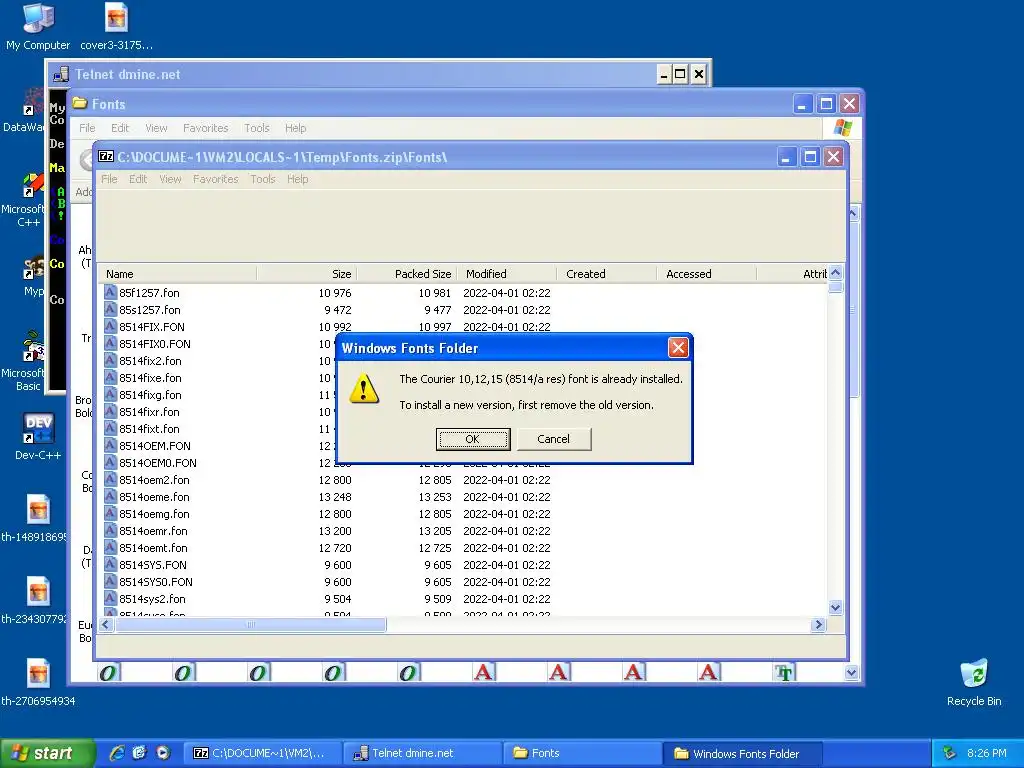Click the 8514oemg.fon file name
The height and width of the screenshot is (768, 1024).
tap(154, 514)
